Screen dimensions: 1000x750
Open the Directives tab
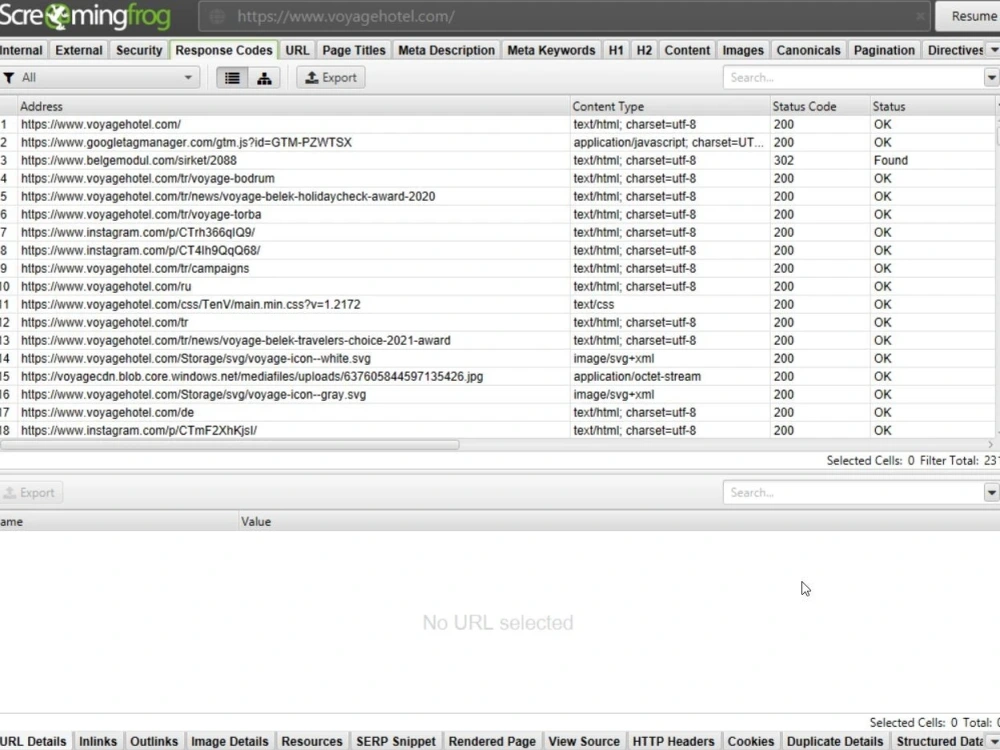pos(955,50)
